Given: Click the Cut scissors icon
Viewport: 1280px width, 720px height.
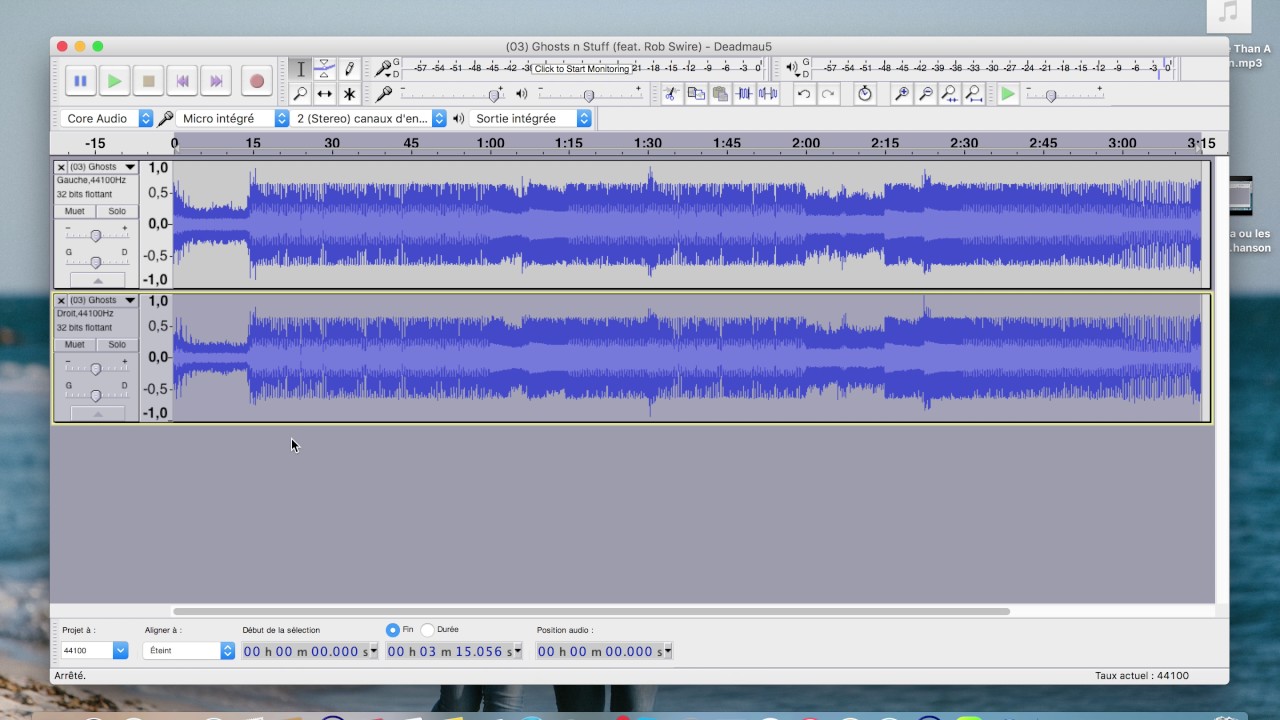Looking at the screenshot, I should [x=671, y=94].
